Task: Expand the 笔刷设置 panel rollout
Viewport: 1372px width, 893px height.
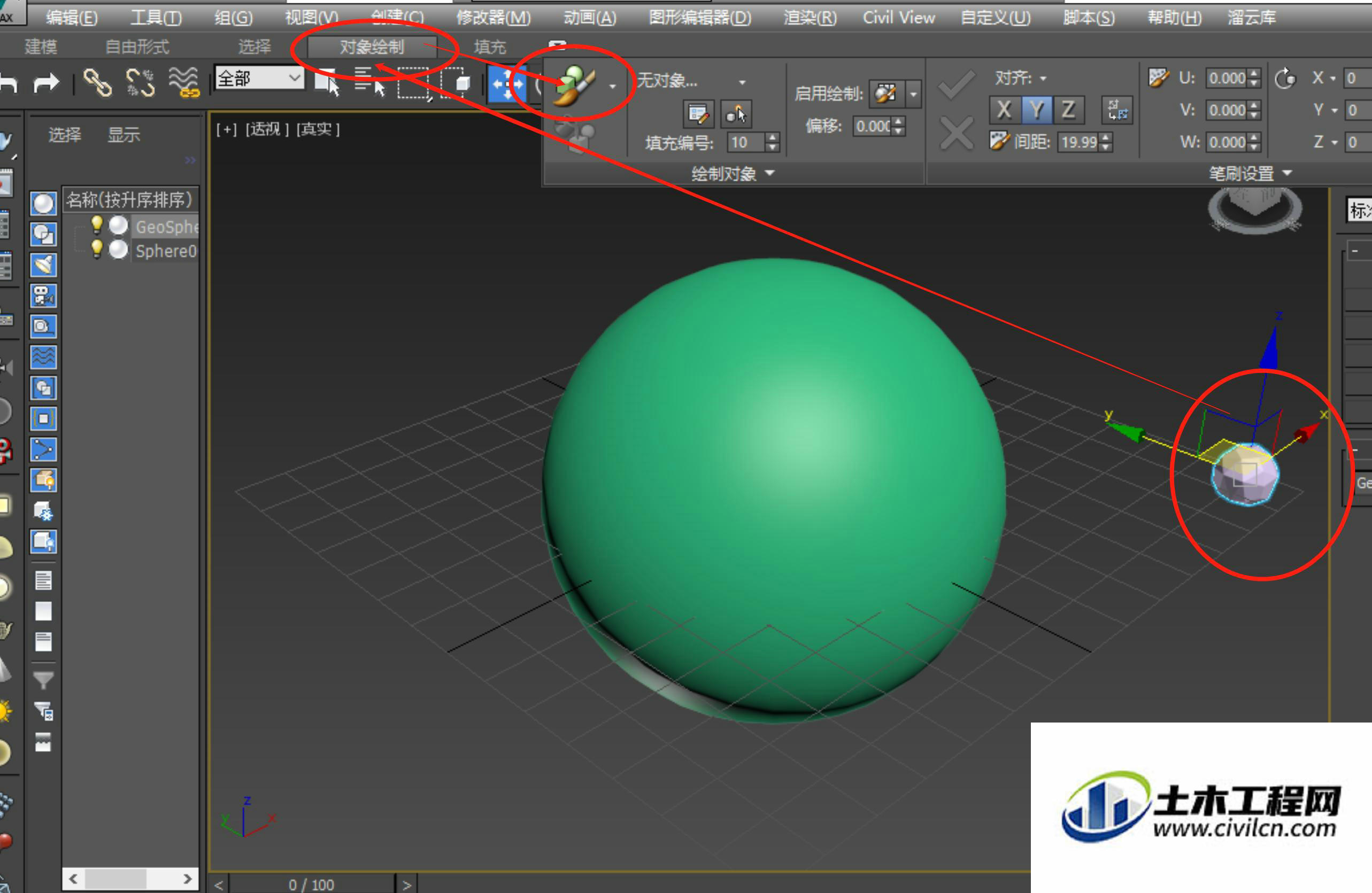Action: [1251, 173]
